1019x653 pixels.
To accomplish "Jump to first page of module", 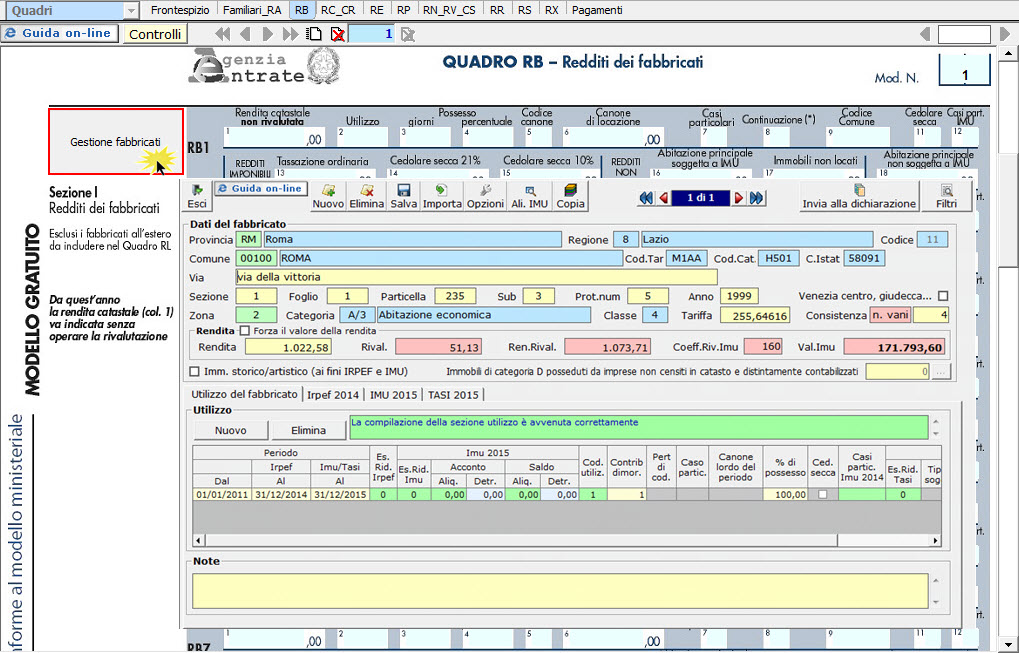I will 222,34.
